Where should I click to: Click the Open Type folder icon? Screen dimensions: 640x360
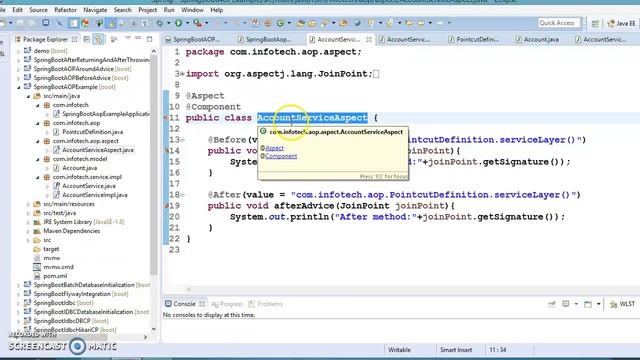300,23
